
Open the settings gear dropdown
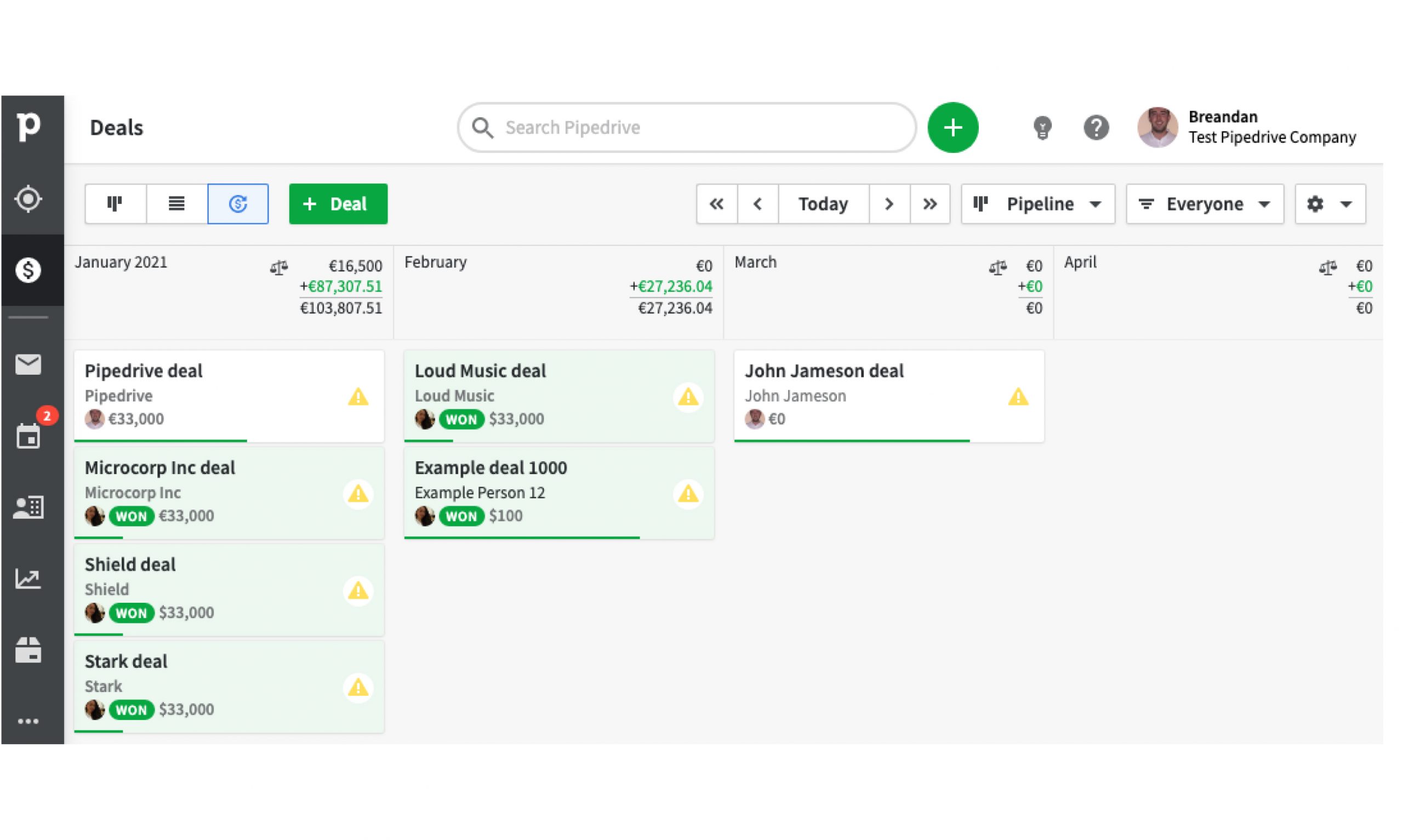pos(1330,204)
